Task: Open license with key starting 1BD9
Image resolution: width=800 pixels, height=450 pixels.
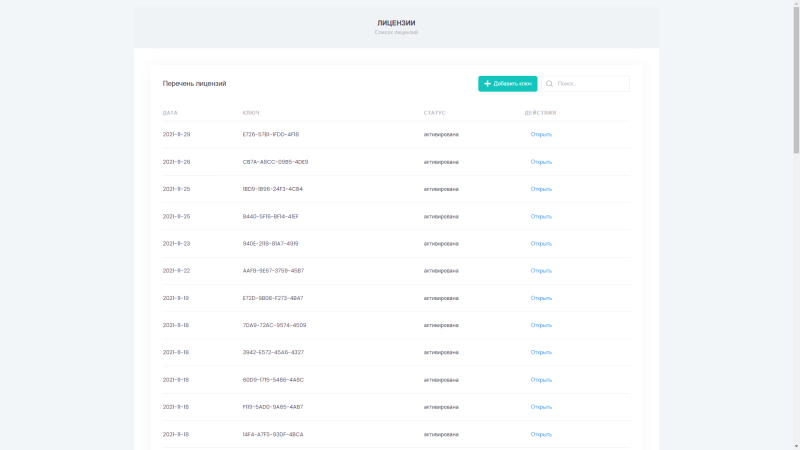Action: point(541,189)
